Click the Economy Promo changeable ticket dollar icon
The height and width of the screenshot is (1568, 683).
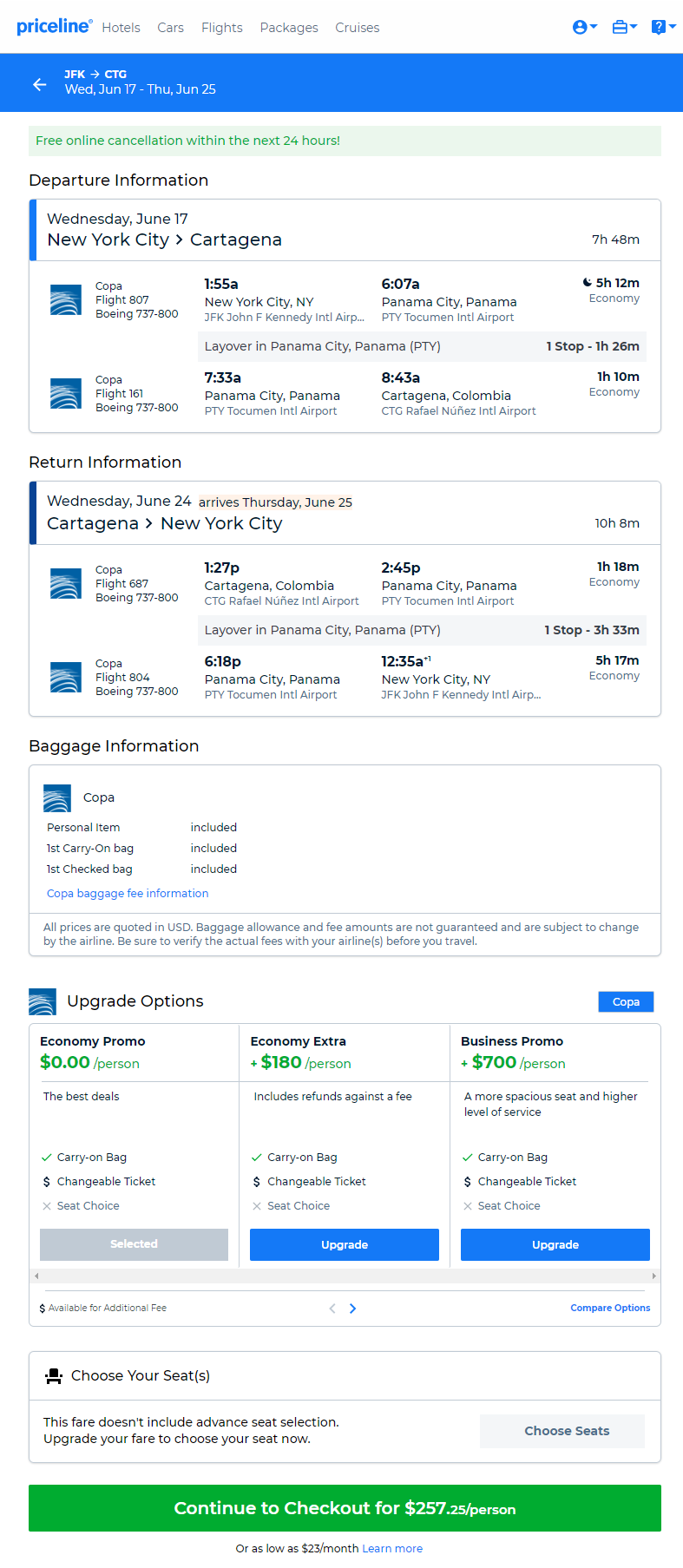[x=47, y=1182]
